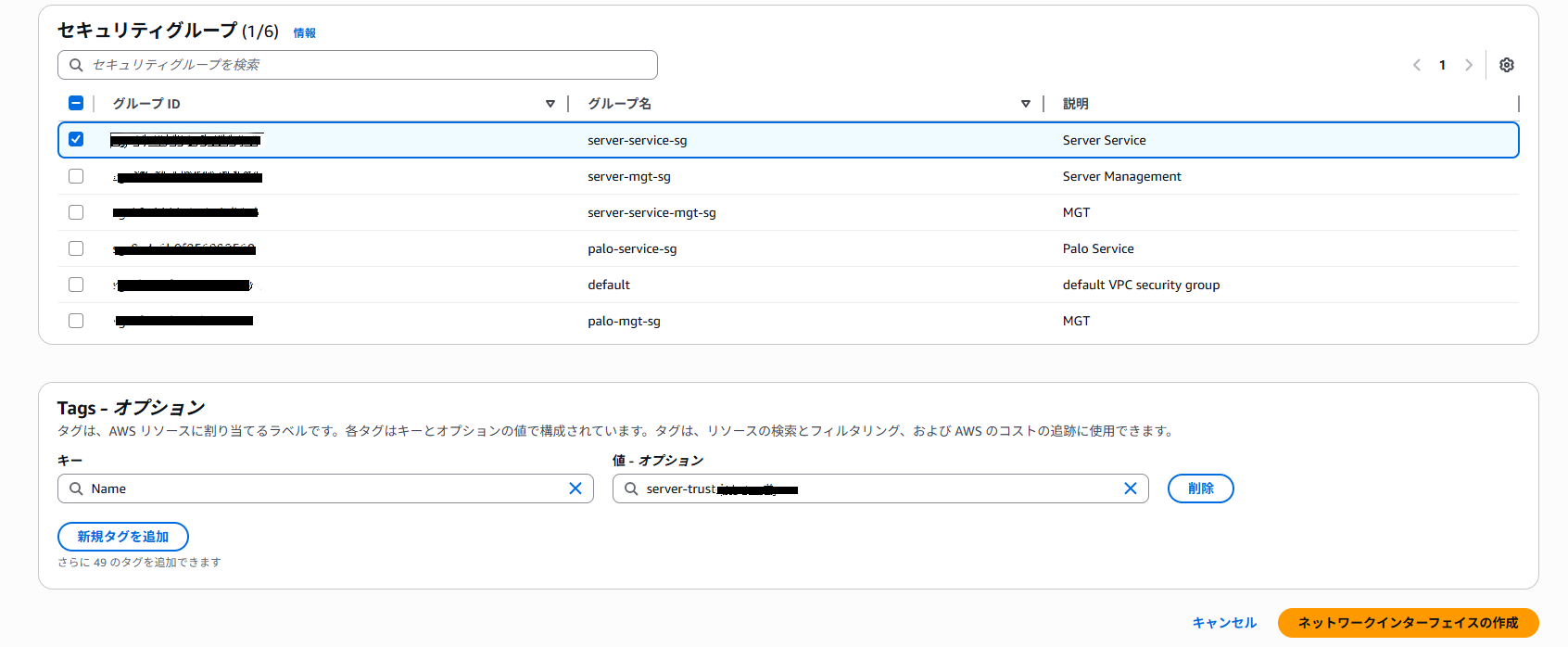Clear the Name tag key field

point(575,488)
